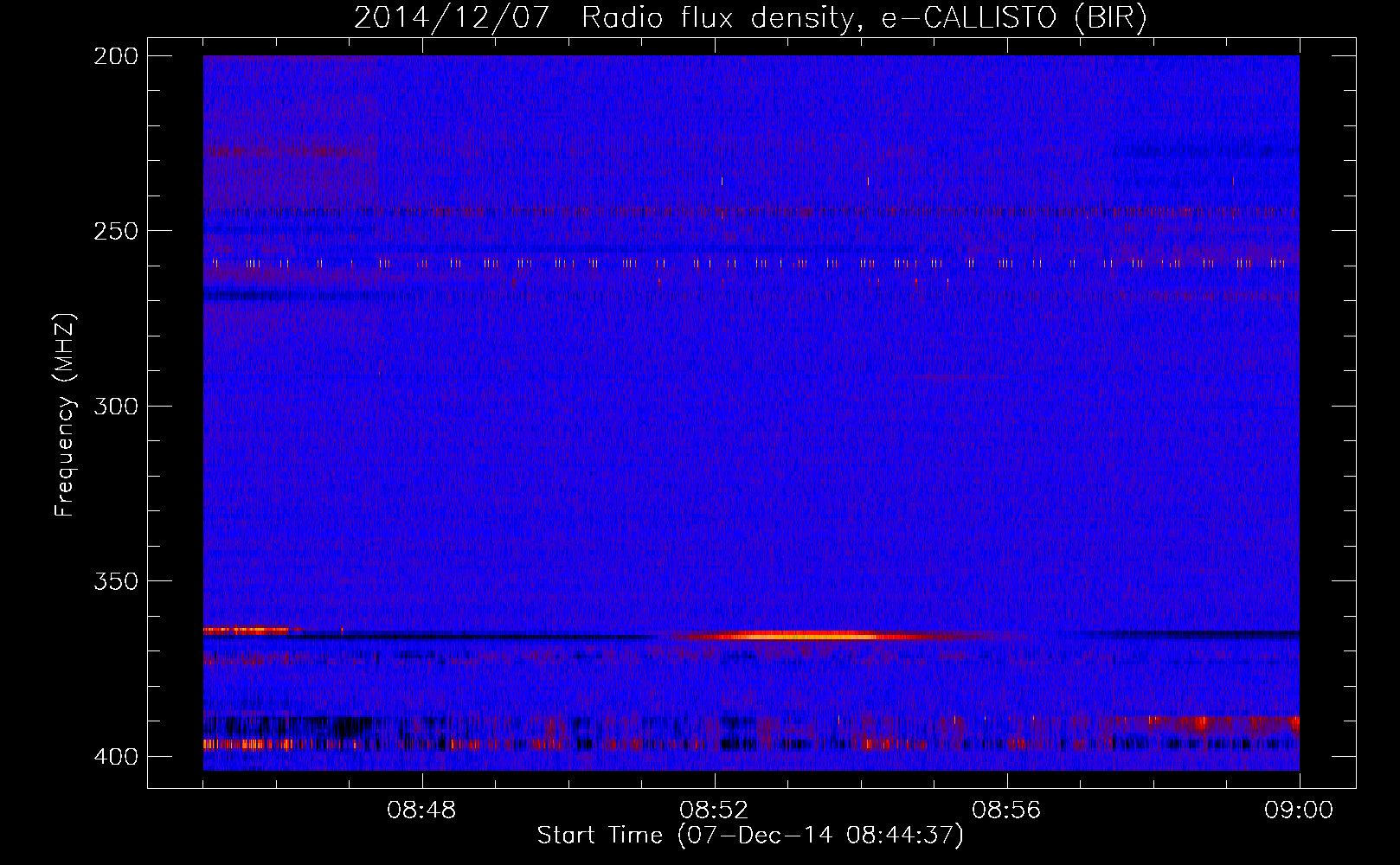1400x865 pixels.
Task: Click the '09:00' time axis label
Action: (1299, 811)
